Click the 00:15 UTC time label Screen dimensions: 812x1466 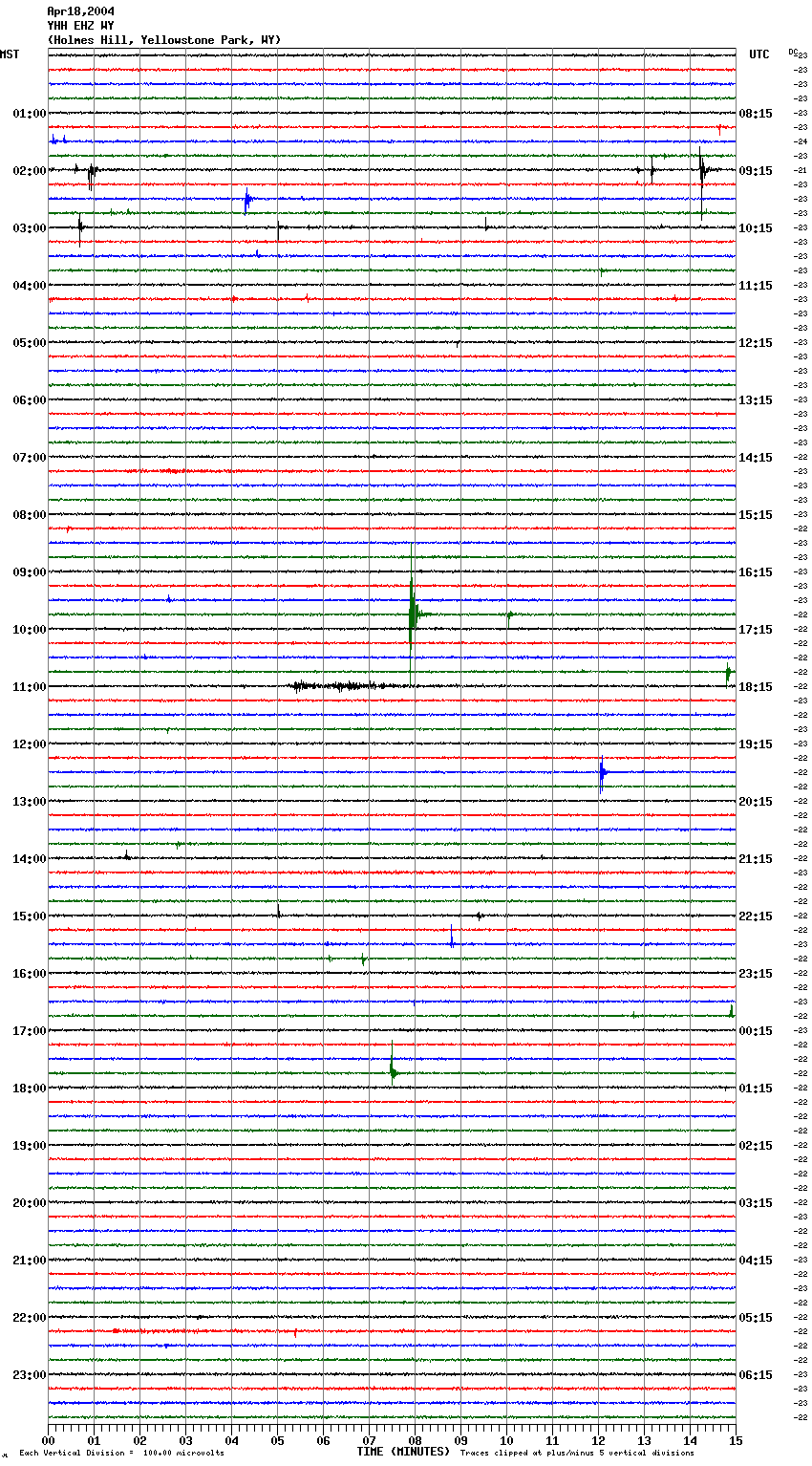[x=756, y=1031]
